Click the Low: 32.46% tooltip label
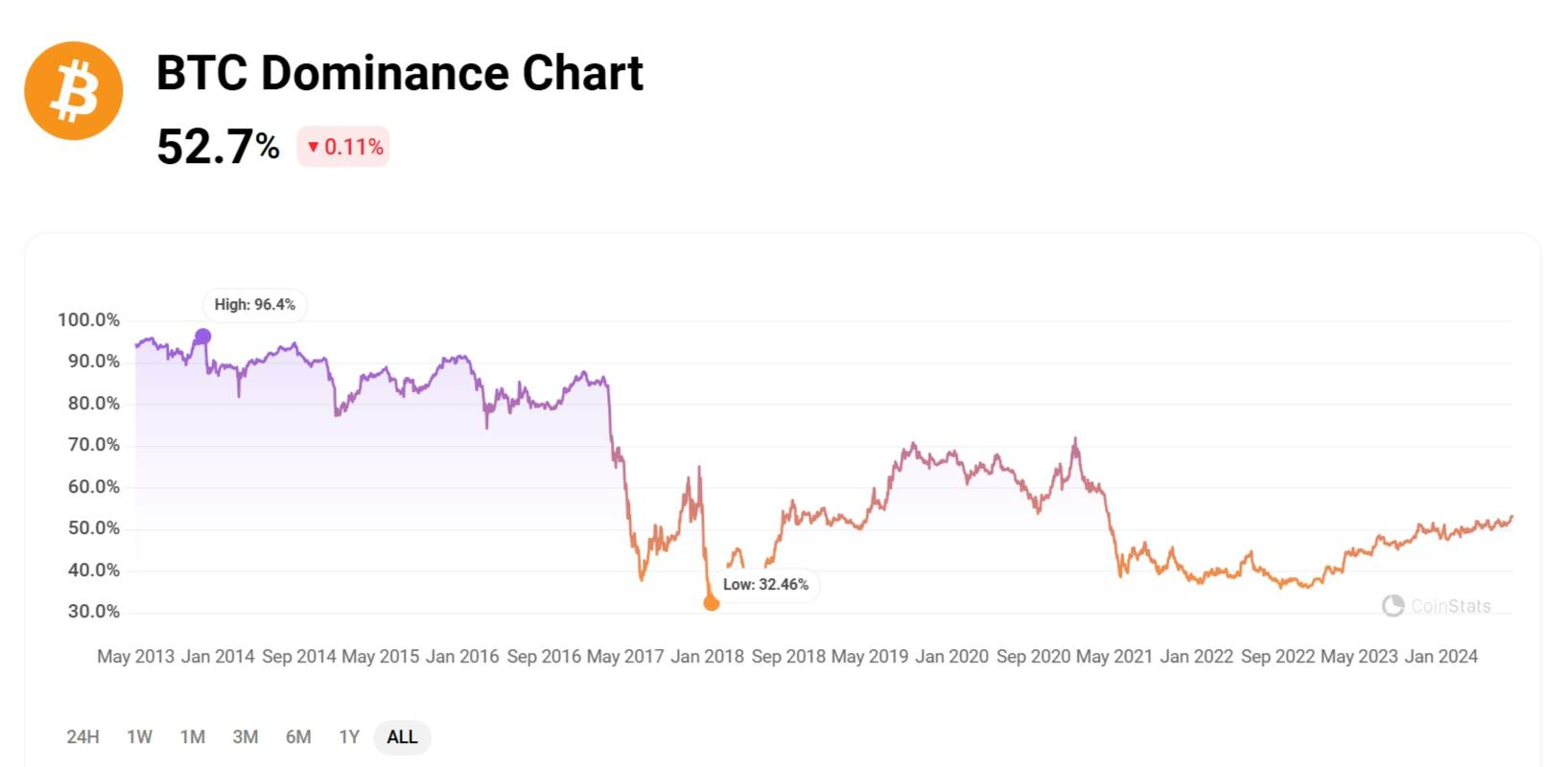The height and width of the screenshot is (767, 1568). click(765, 585)
